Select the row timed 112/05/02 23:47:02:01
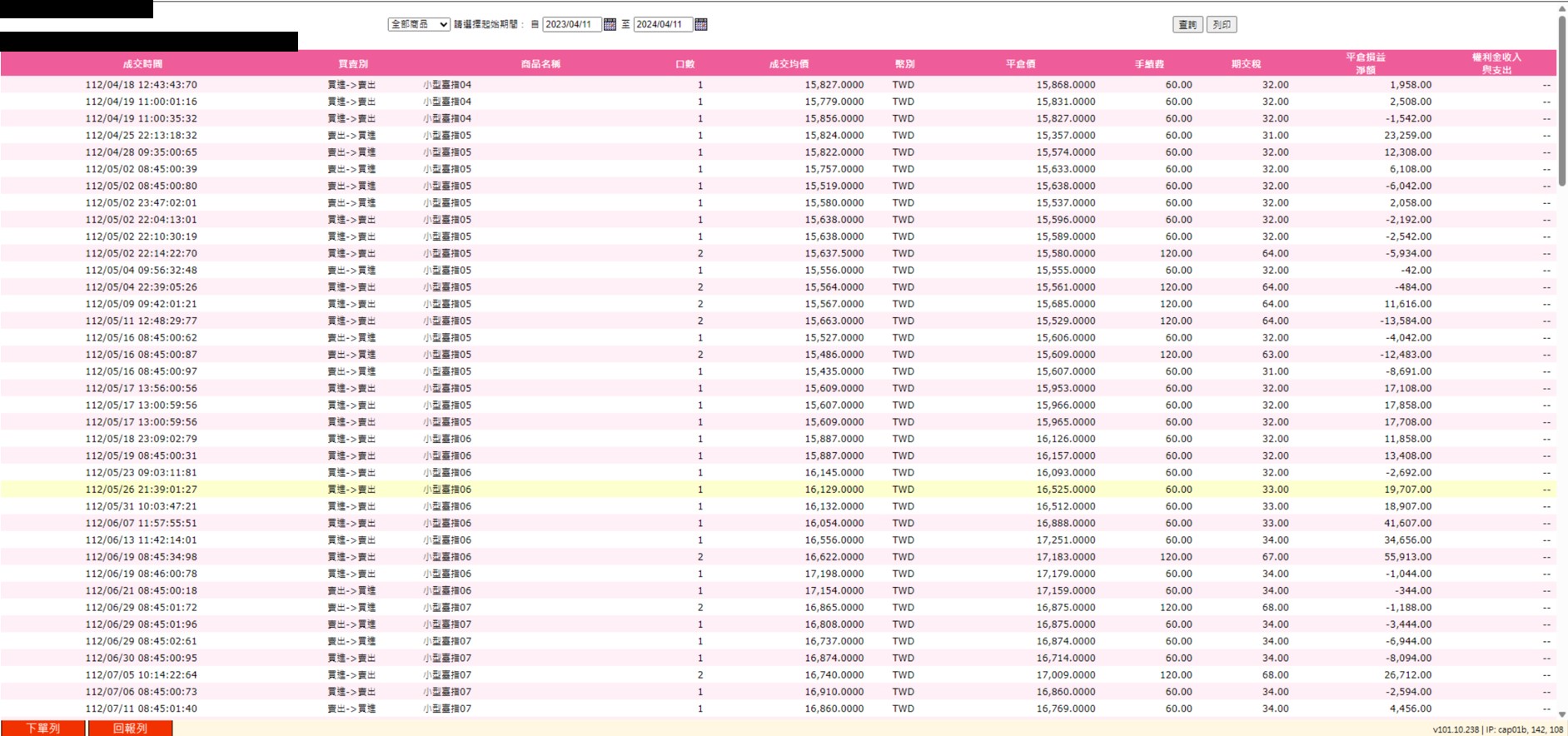 tap(779, 202)
